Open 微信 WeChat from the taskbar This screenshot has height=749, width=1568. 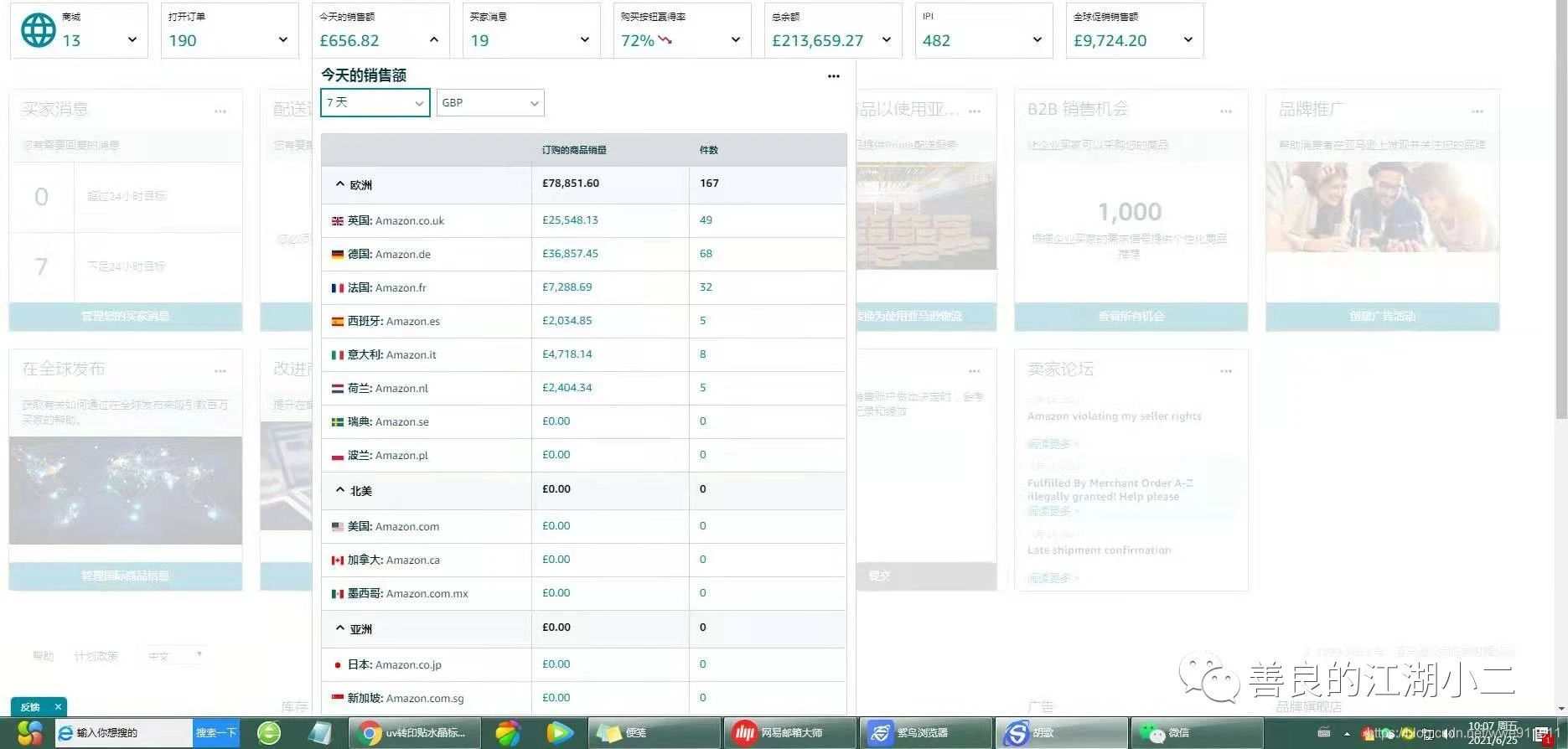point(1196,733)
